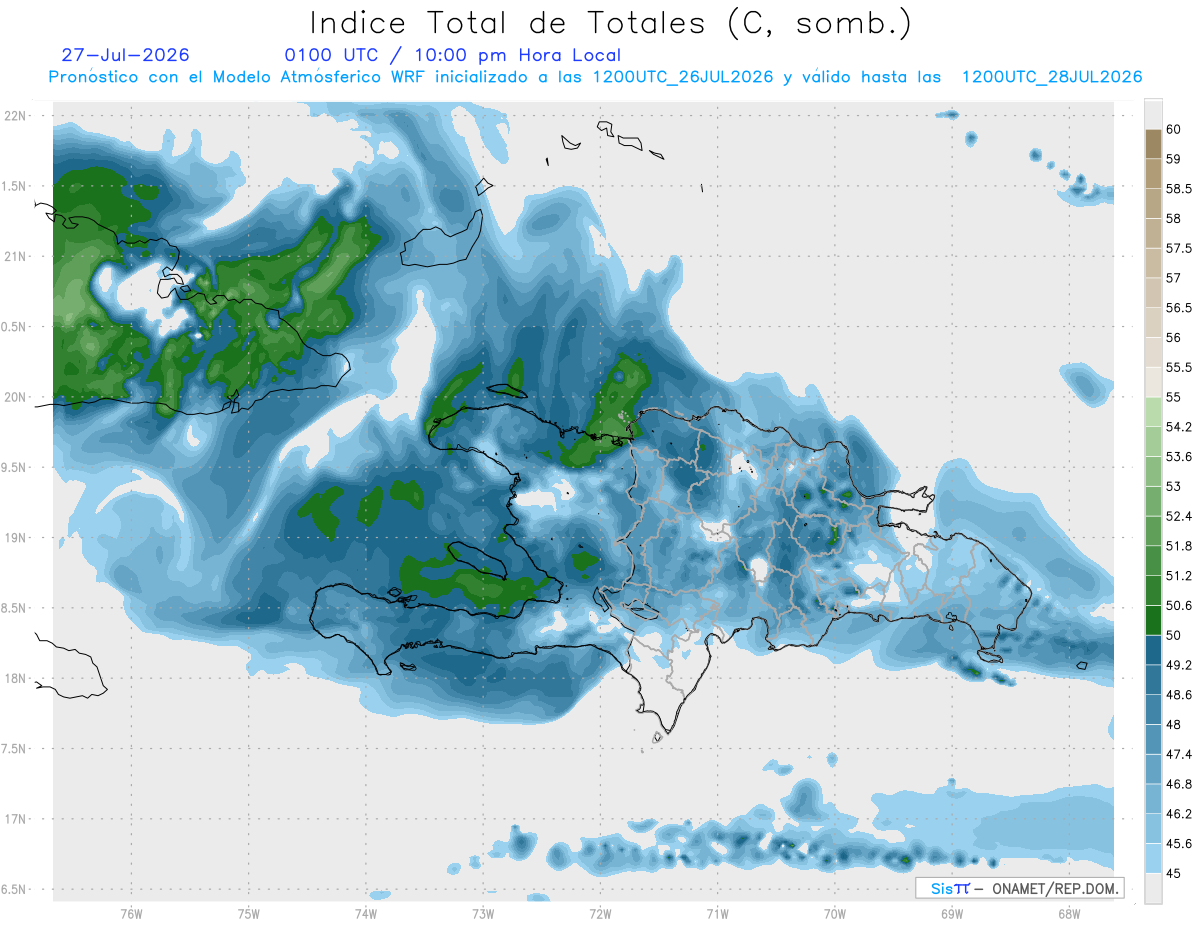Click the initialization time "1200UTC_26JUL2026"
The image size is (1200, 927).
[x=683, y=77]
